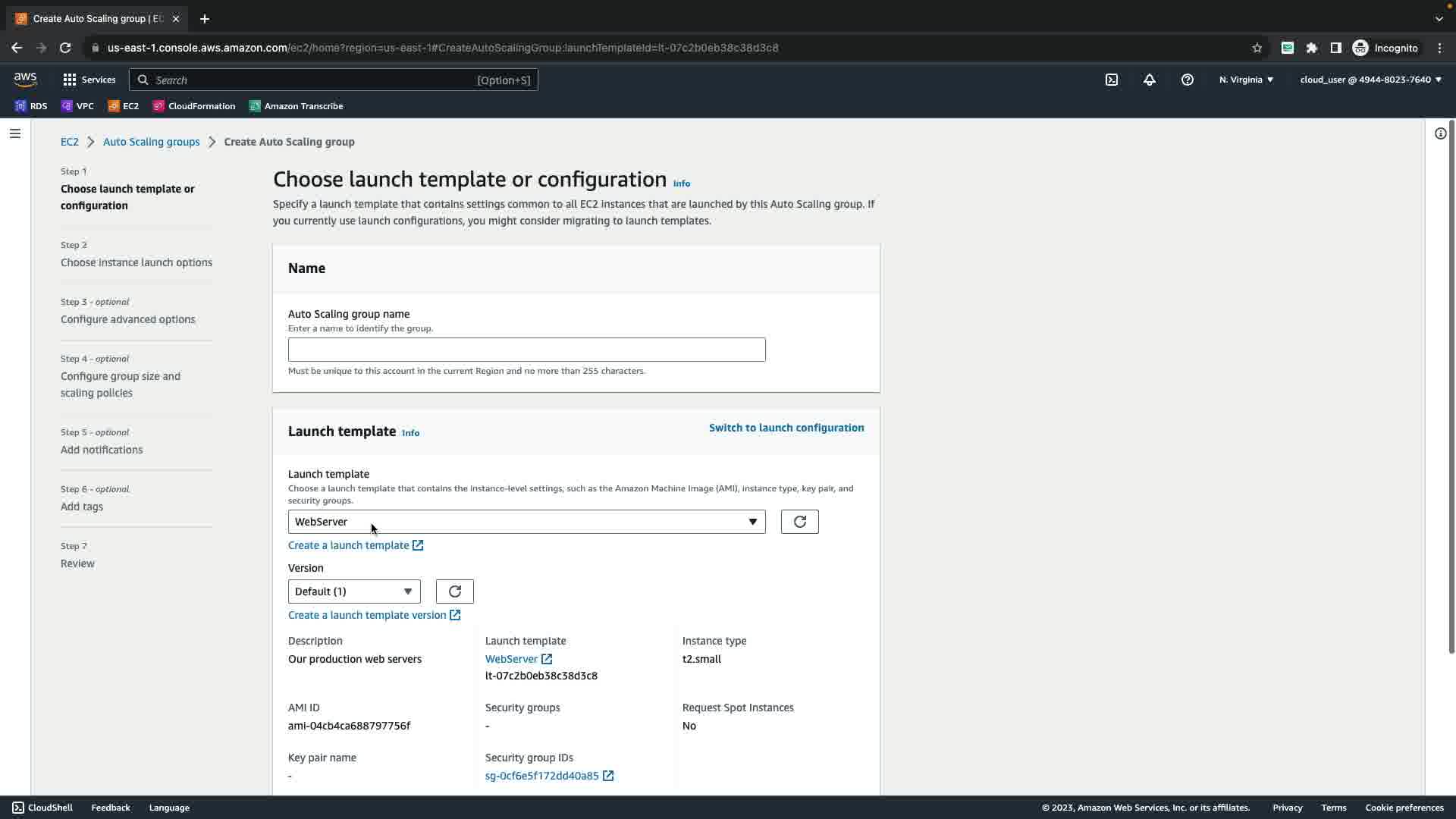Viewport: 1456px width, 819px height.
Task: Click Switch to launch configuration
Action: pyautogui.click(x=786, y=428)
